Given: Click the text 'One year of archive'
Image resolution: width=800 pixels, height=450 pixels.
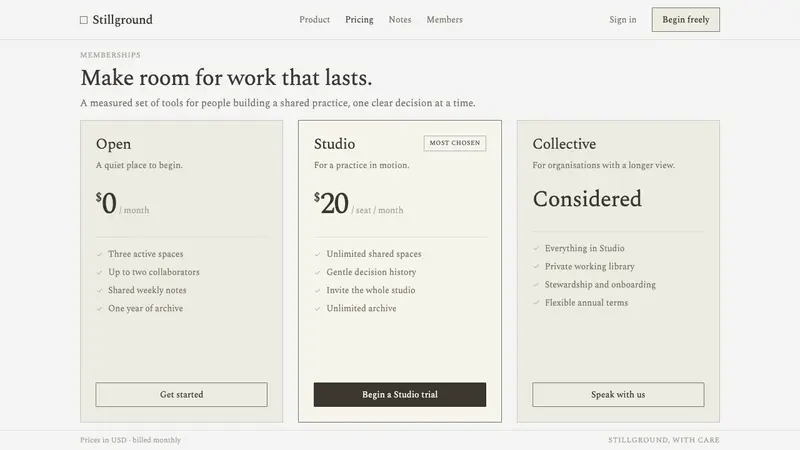Looking at the screenshot, I should (x=145, y=308).
